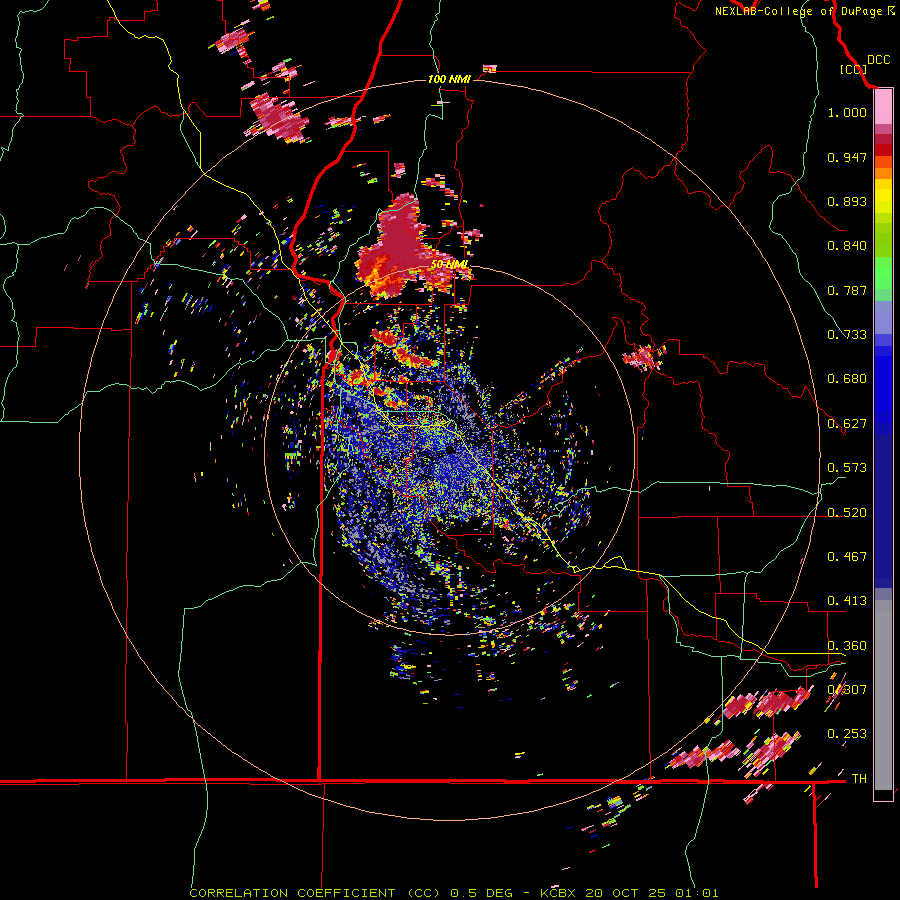
Task: Click the 20 OCT 25 01:01 timestamp
Action: [651, 893]
